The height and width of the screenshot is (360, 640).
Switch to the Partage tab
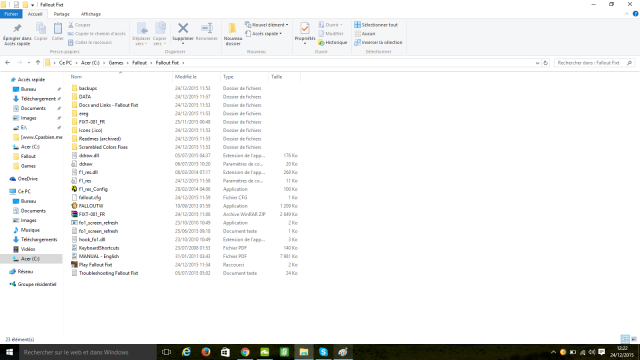pyautogui.click(x=62, y=14)
